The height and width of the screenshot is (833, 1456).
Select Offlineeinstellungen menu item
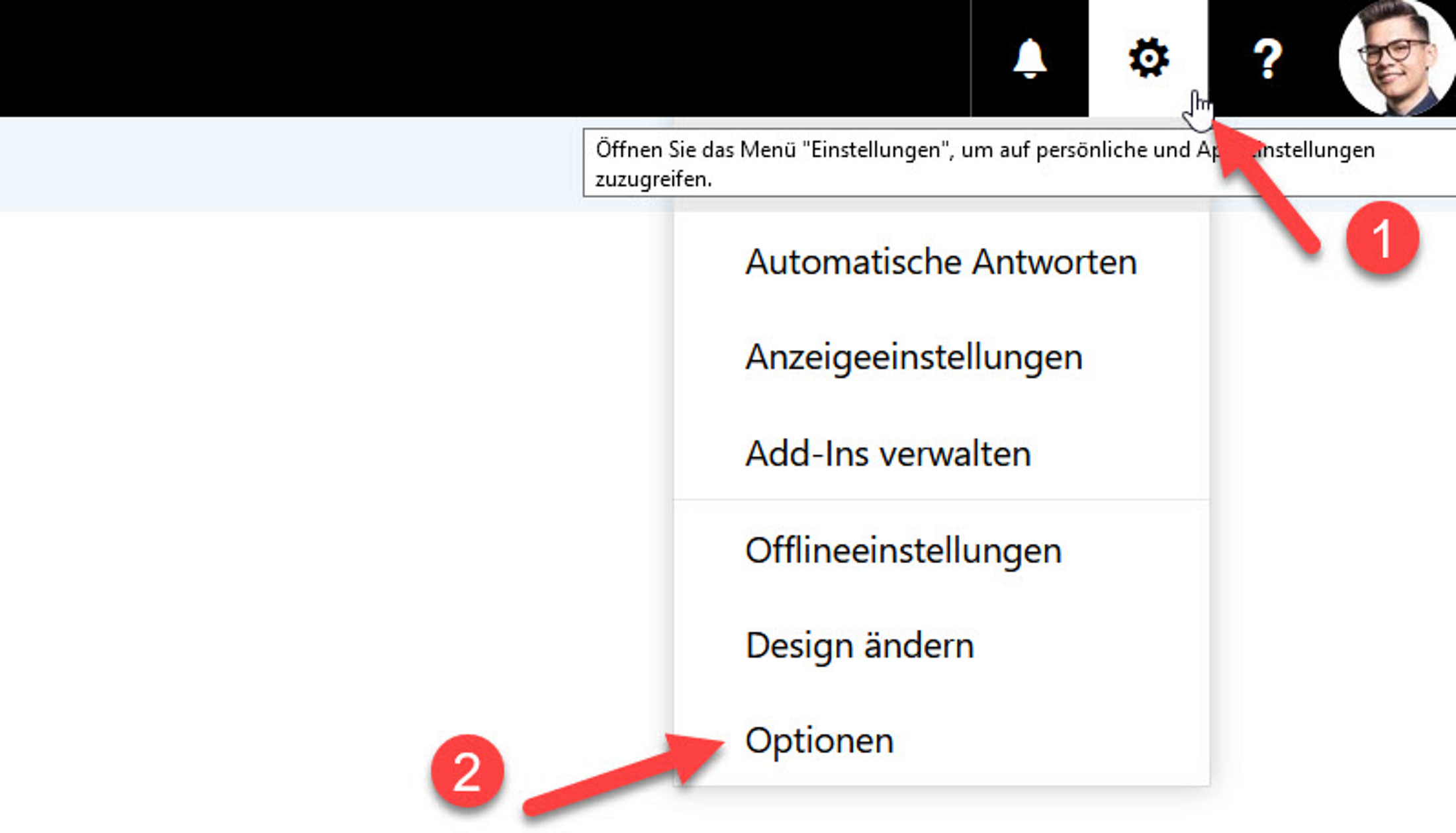[x=903, y=550]
